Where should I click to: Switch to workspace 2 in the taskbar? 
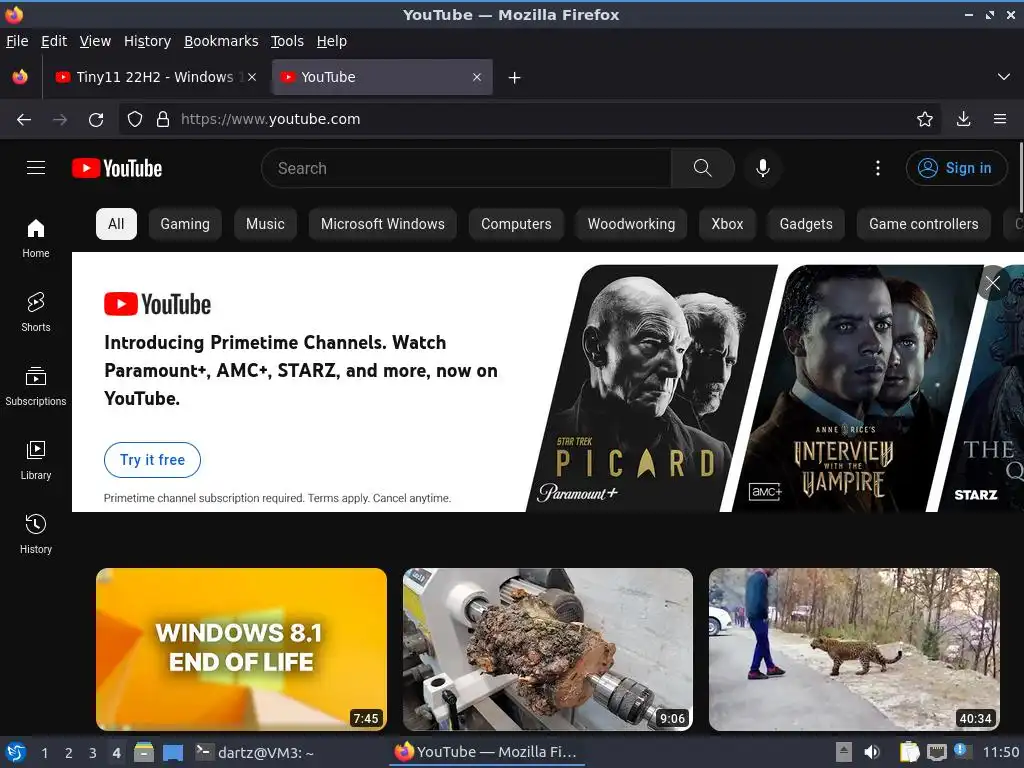[69, 753]
